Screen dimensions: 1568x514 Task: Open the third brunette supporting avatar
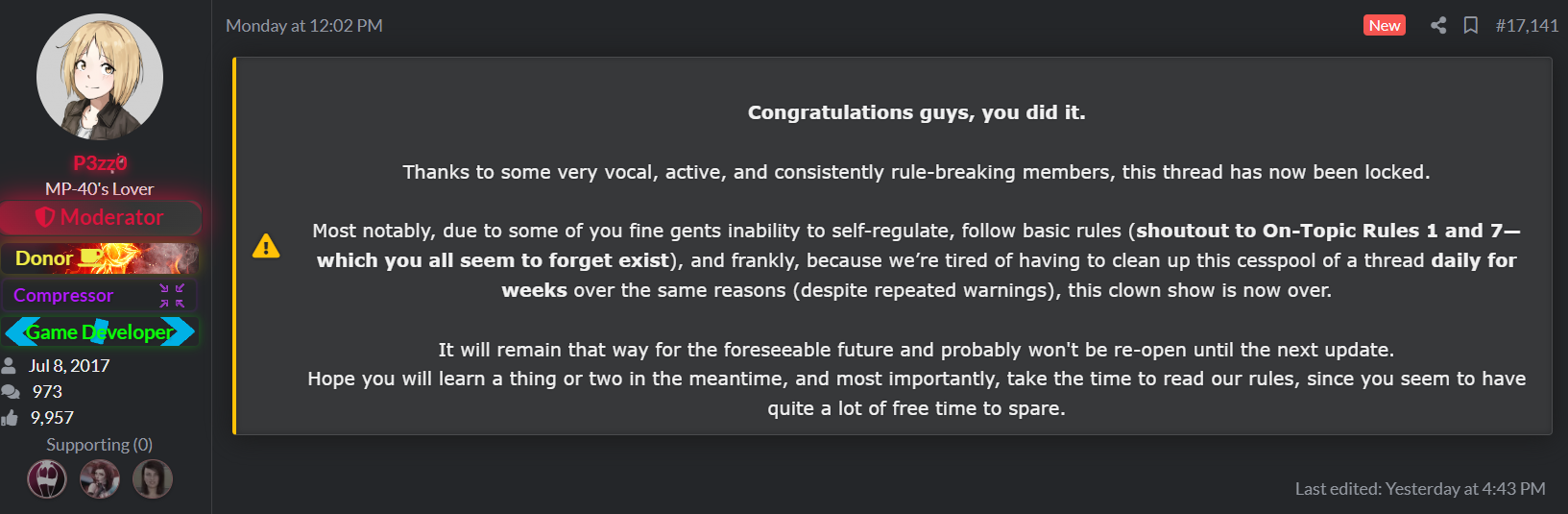[x=153, y=478]
